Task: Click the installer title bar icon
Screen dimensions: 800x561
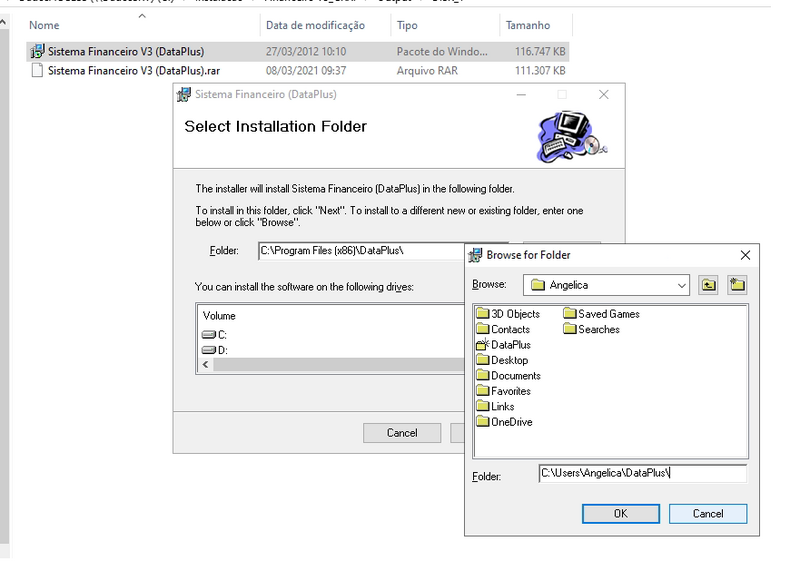Action: coord(183,95)
